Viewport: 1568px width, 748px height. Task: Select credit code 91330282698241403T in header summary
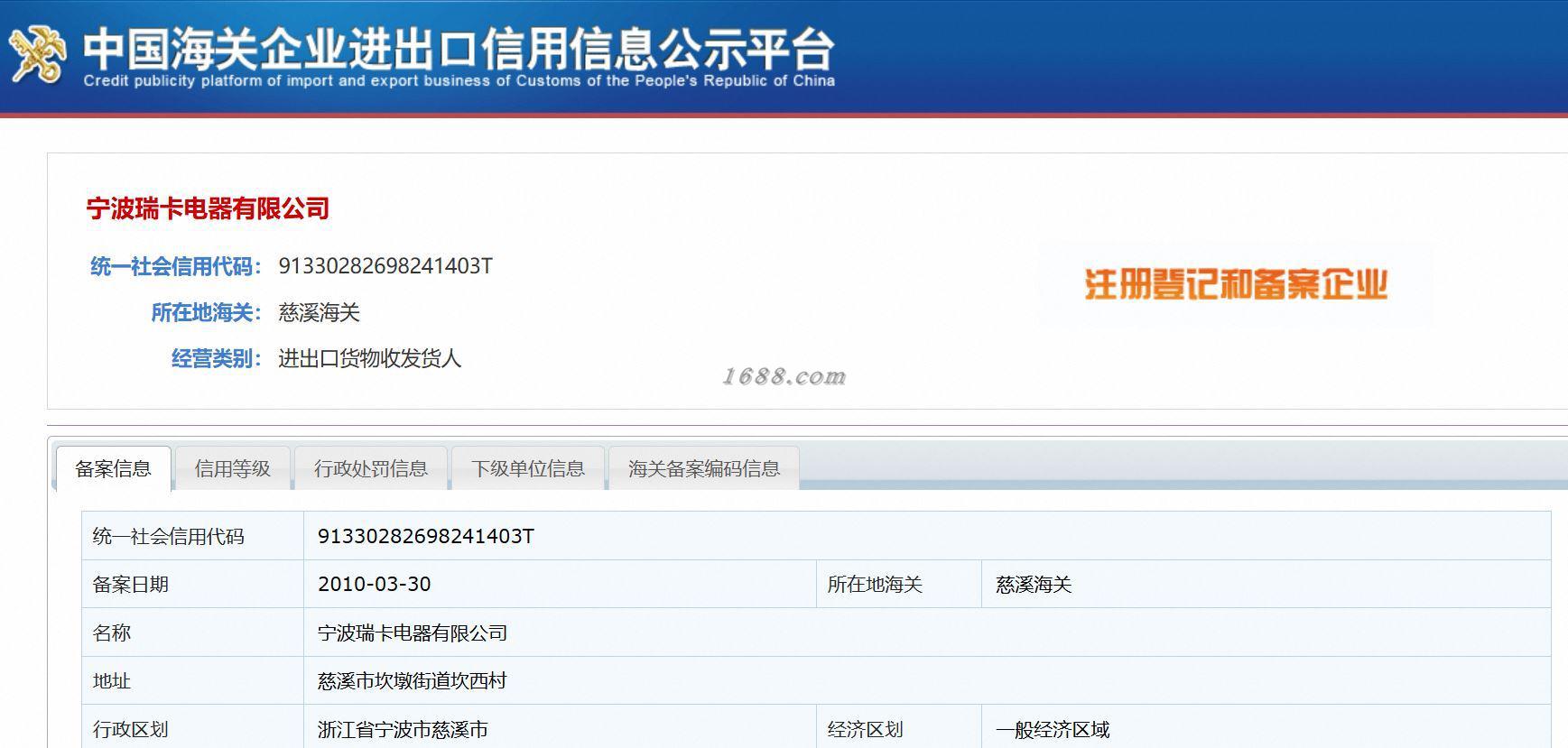pyautogui.click(x=385, y=266)
